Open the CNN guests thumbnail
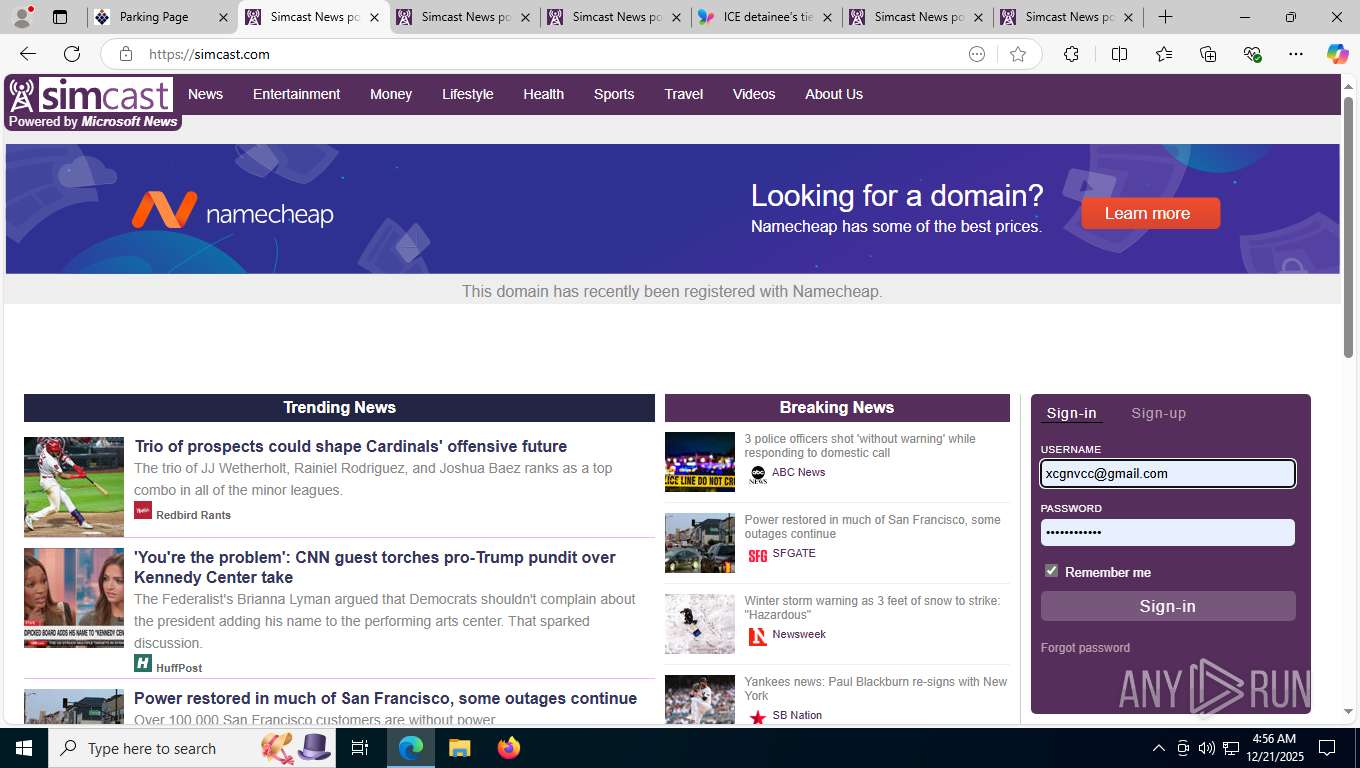 pyautogui.click(x=74, y=598)
